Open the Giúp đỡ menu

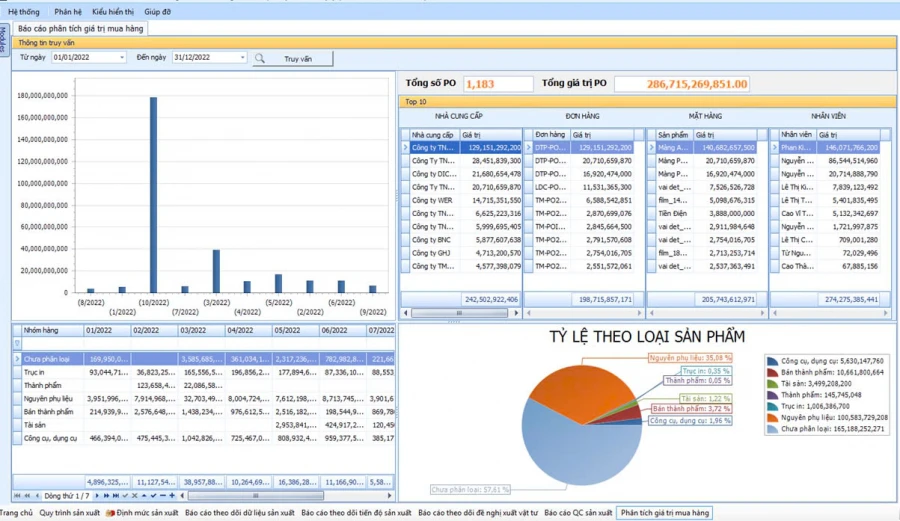coord(157,11)
